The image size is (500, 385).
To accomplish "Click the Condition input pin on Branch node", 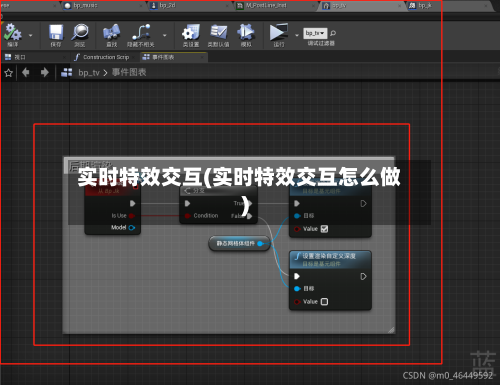I will tap(188, 216).
